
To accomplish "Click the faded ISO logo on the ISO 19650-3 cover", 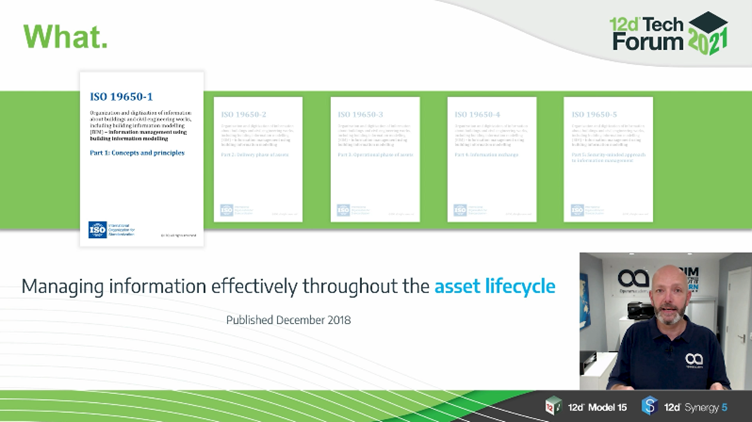I will tap(343, 210).
